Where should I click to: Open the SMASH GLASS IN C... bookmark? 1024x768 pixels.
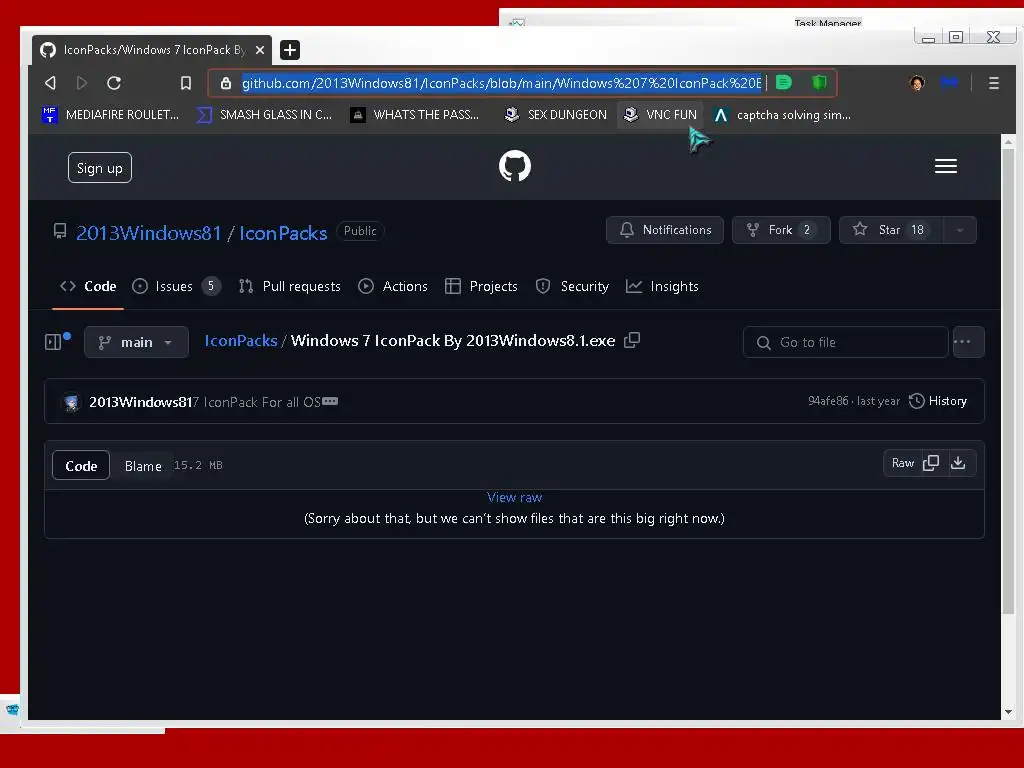pyautogui.click(x=264, y=115)
